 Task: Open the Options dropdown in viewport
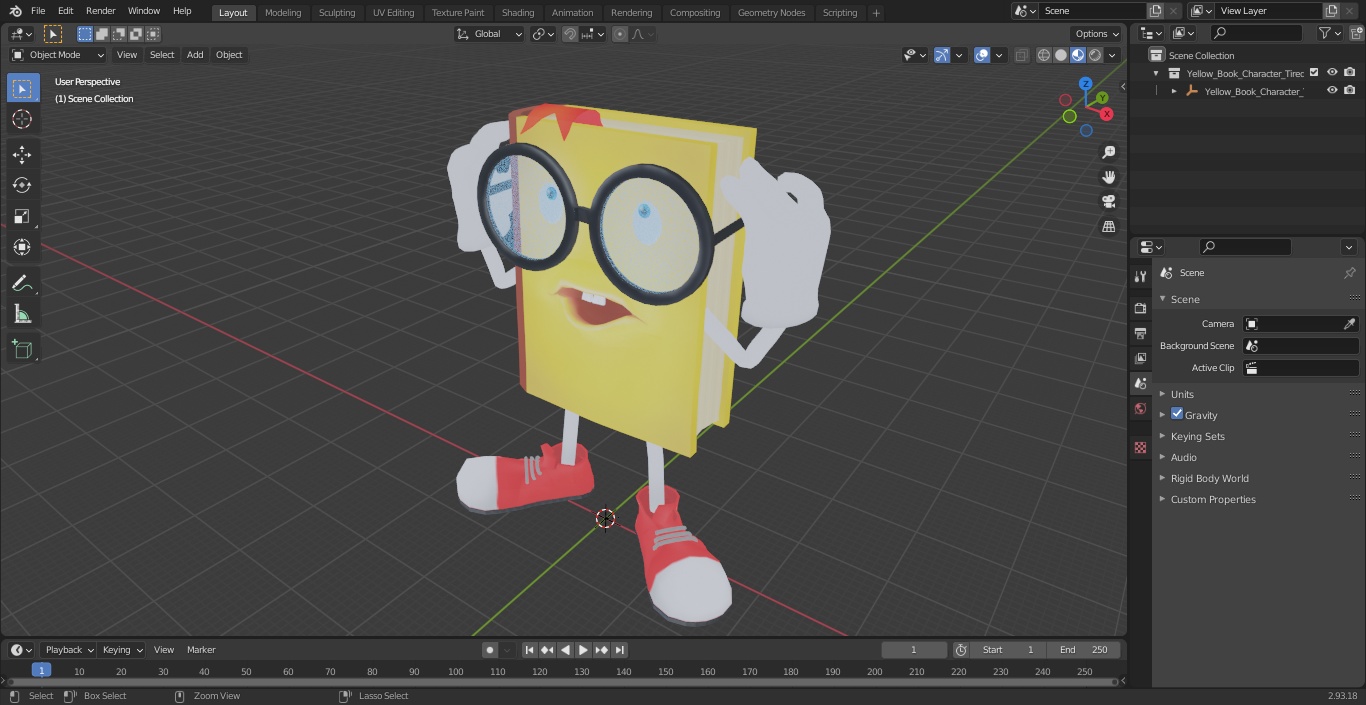point(1097,34)
